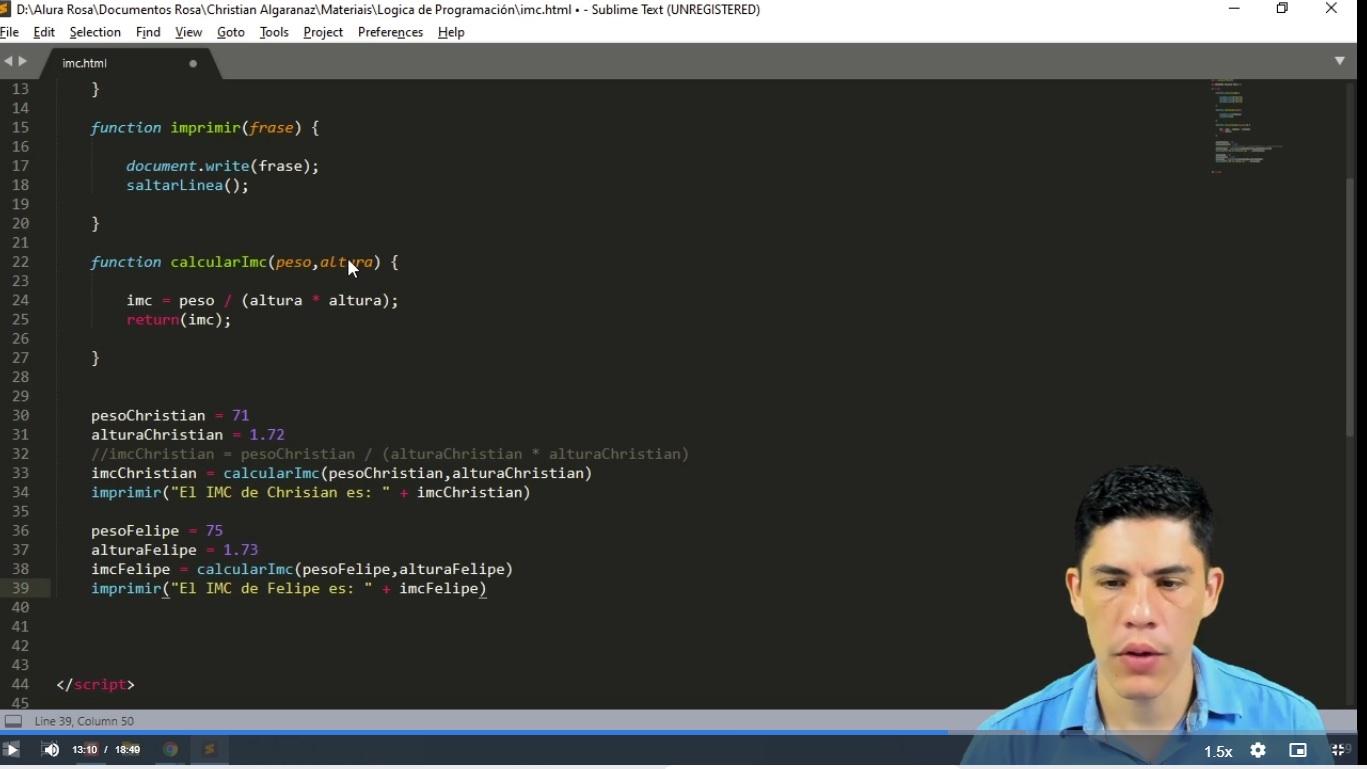Place cursor on 'function imprimir(frase)' line
The height and width of the screenshot is (769, 1367).
point(205,128)
